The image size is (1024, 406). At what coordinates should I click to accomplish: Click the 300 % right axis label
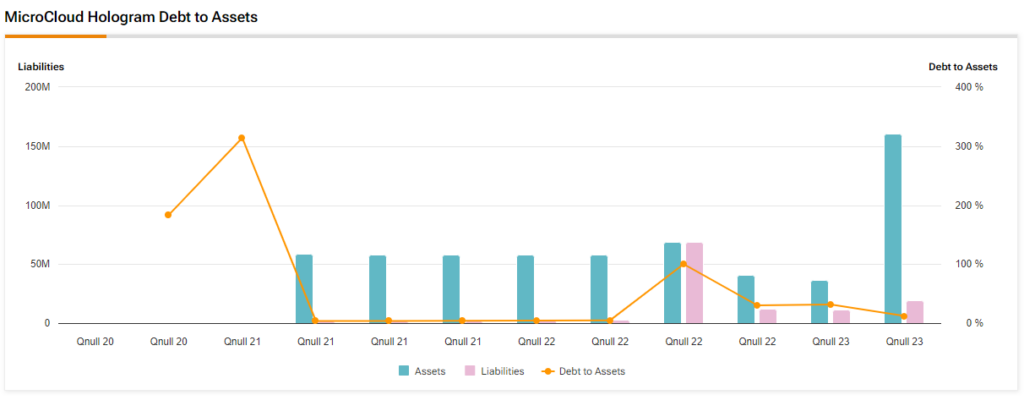[970, 146]
